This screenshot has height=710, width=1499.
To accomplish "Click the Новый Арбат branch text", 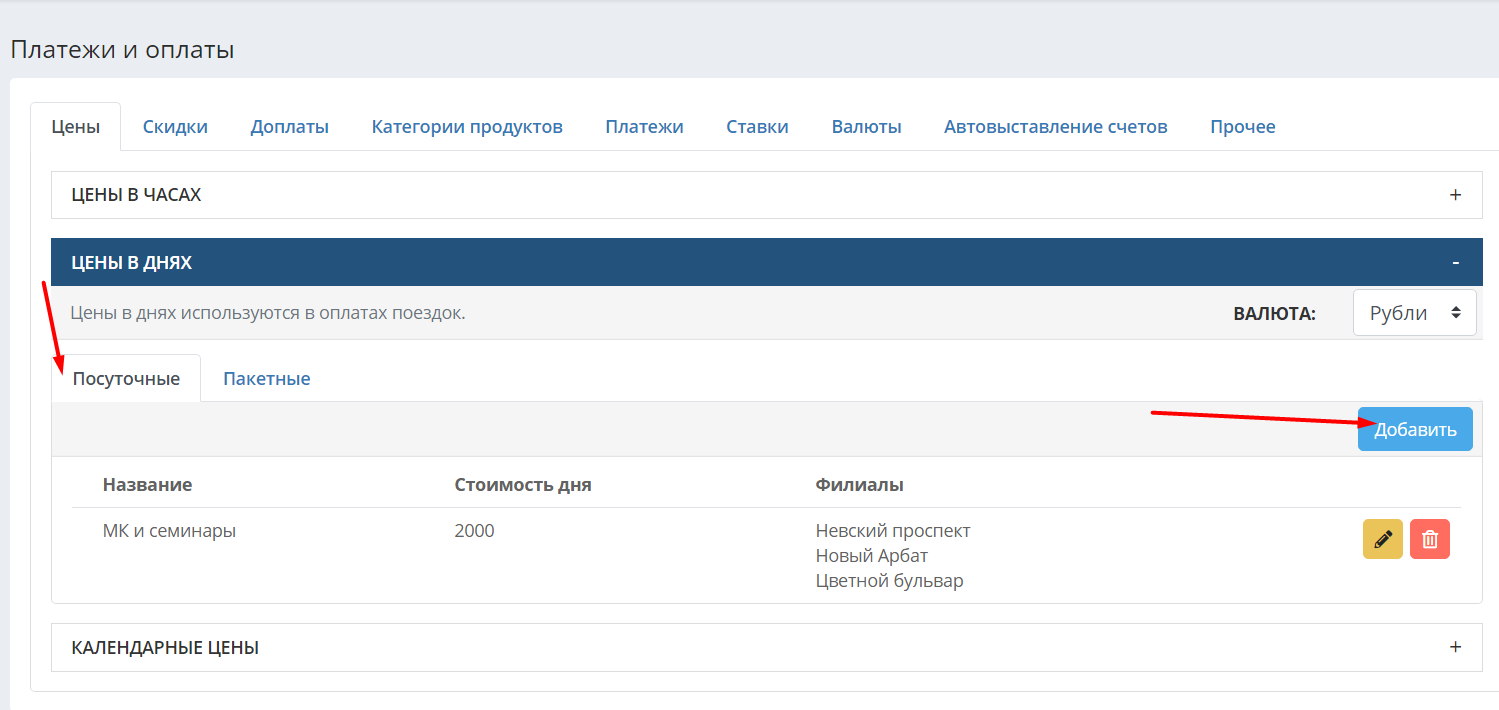I will (x=872, y=556).
